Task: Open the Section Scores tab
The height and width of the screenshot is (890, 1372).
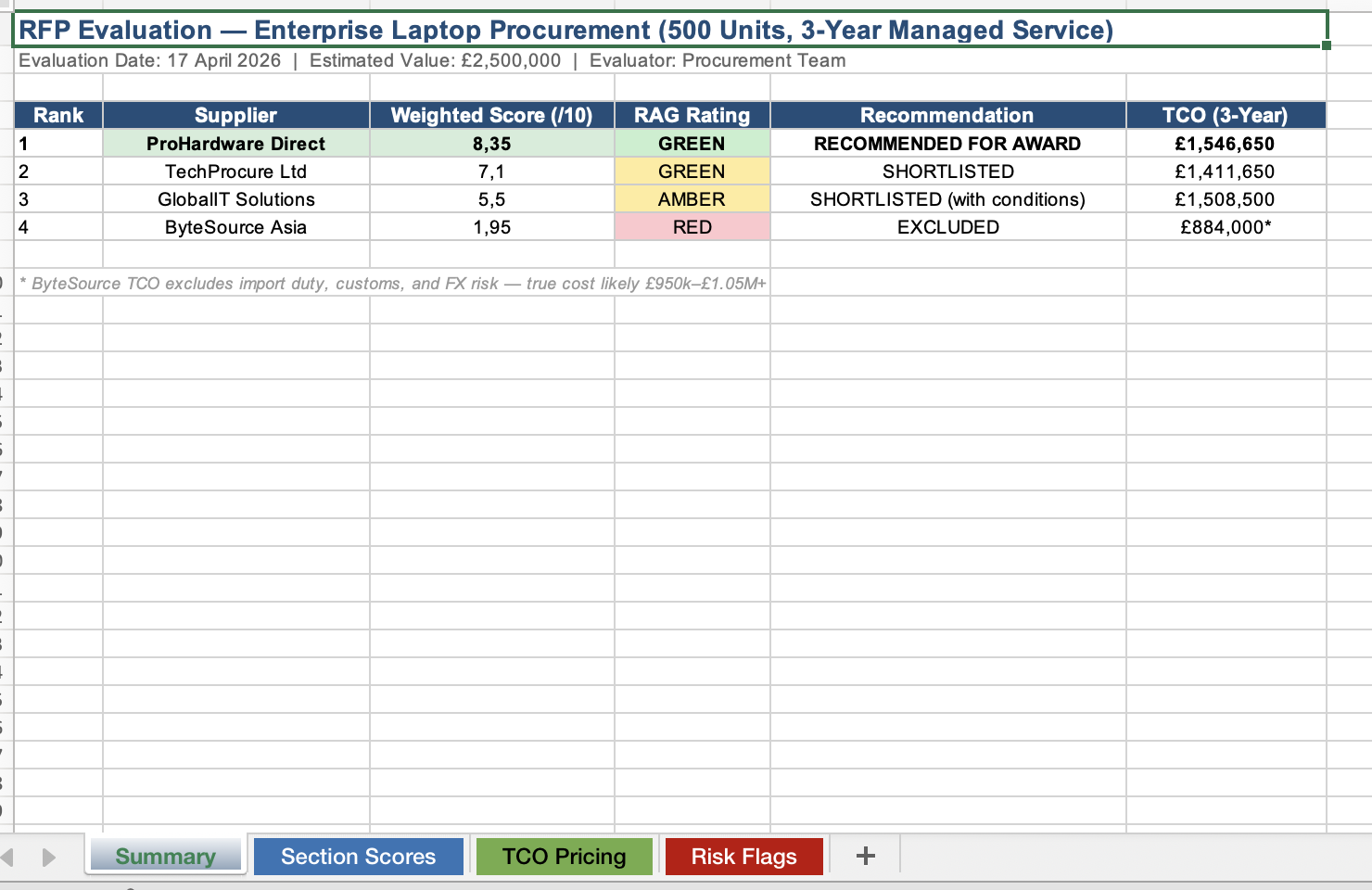Action: tap(358, 856)
